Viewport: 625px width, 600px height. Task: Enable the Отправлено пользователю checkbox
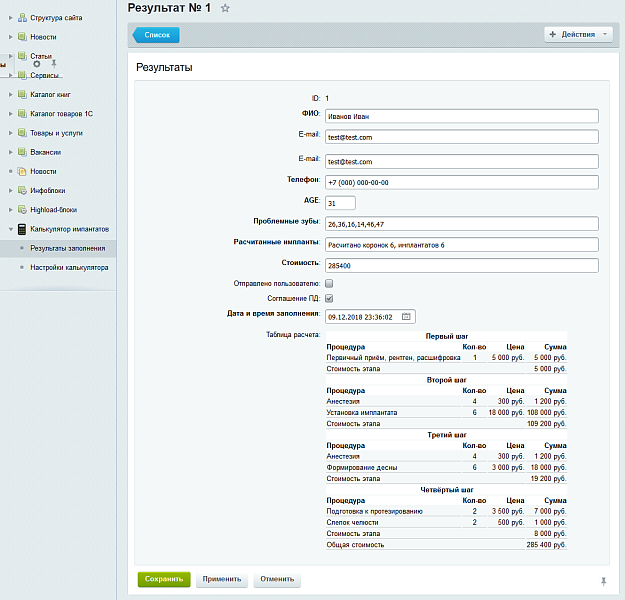pos(329,284)
